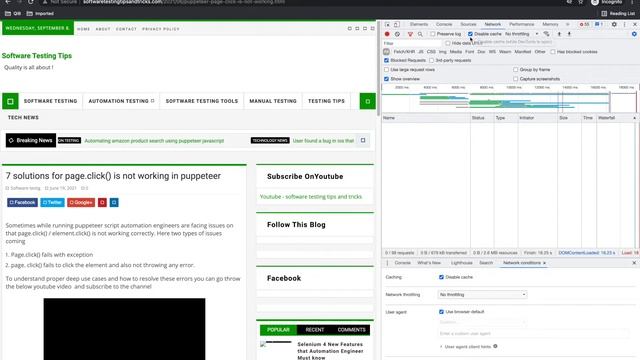Open network conditions wifi icon

click(547, 34)
